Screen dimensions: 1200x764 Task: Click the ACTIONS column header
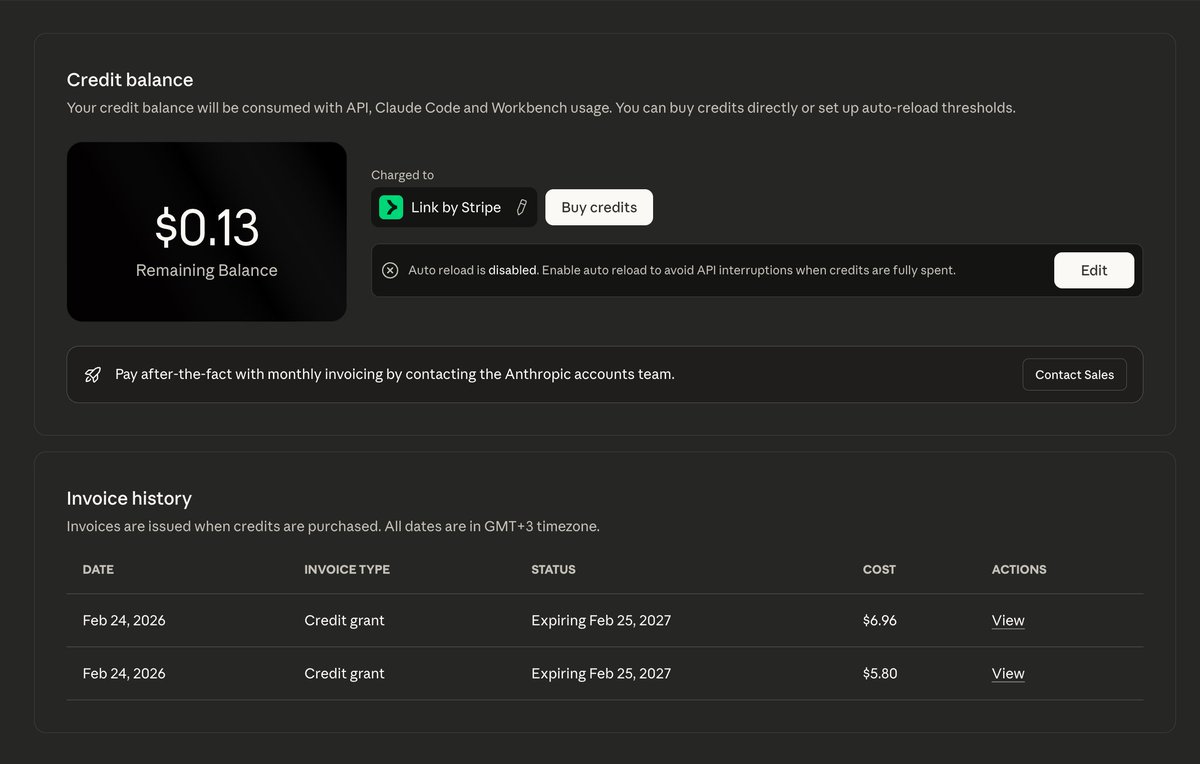[x=1019, y=569]
